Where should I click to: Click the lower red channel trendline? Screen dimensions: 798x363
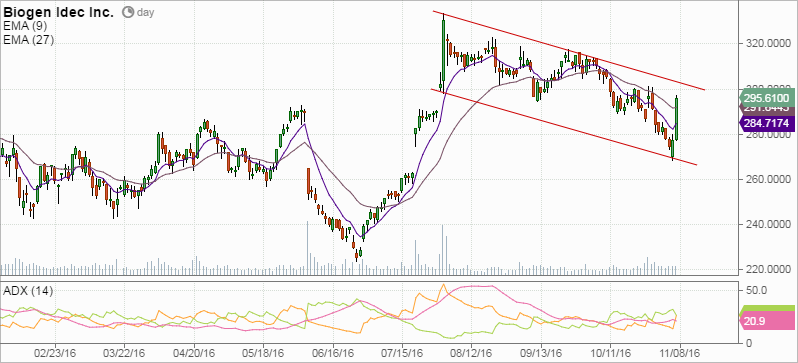(564, 127)
